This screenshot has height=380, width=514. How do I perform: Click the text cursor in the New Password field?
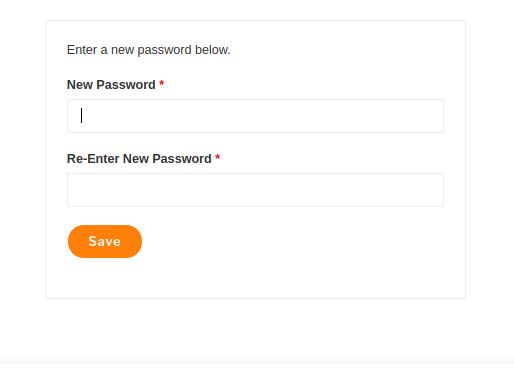[x=81, y=115]
